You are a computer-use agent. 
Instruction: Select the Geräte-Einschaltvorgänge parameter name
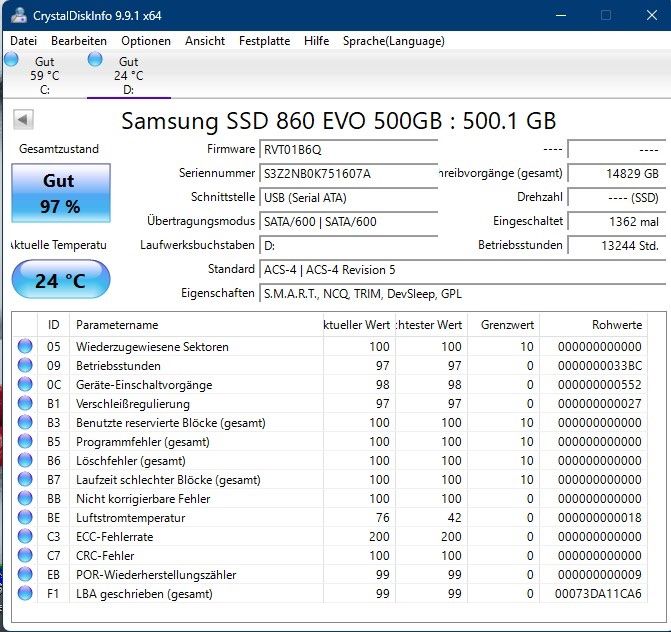144,385
